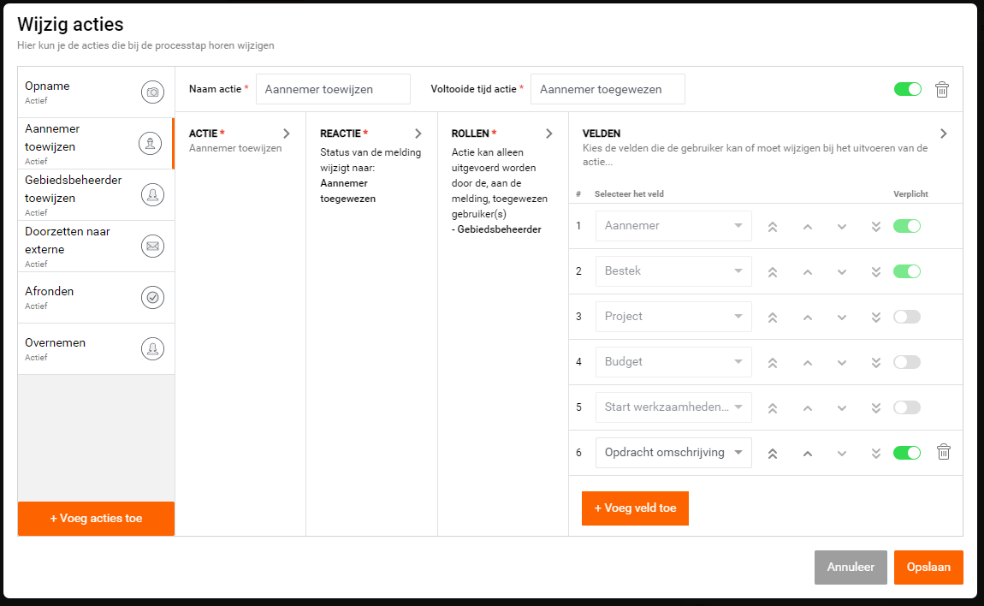Delete the Opdracht omschrijving field row

pyautogui.click(x=943, y=452)
